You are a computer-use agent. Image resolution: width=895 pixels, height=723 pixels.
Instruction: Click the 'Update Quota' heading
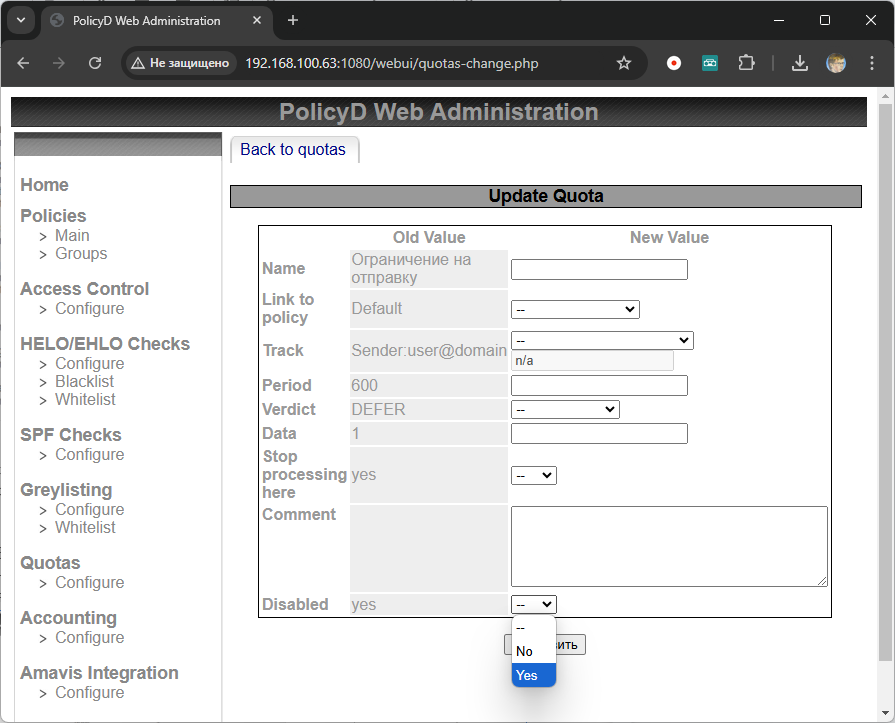546,196
